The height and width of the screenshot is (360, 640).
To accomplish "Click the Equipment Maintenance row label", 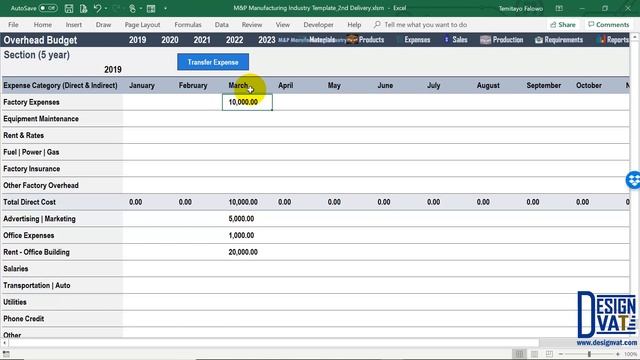I will pos(41,119).
